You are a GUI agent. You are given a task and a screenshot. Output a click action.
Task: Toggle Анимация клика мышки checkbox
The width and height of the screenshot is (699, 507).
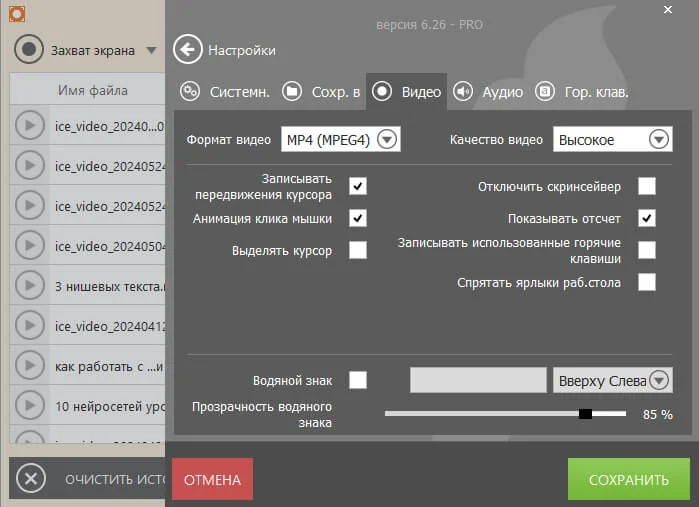point(358,218)
